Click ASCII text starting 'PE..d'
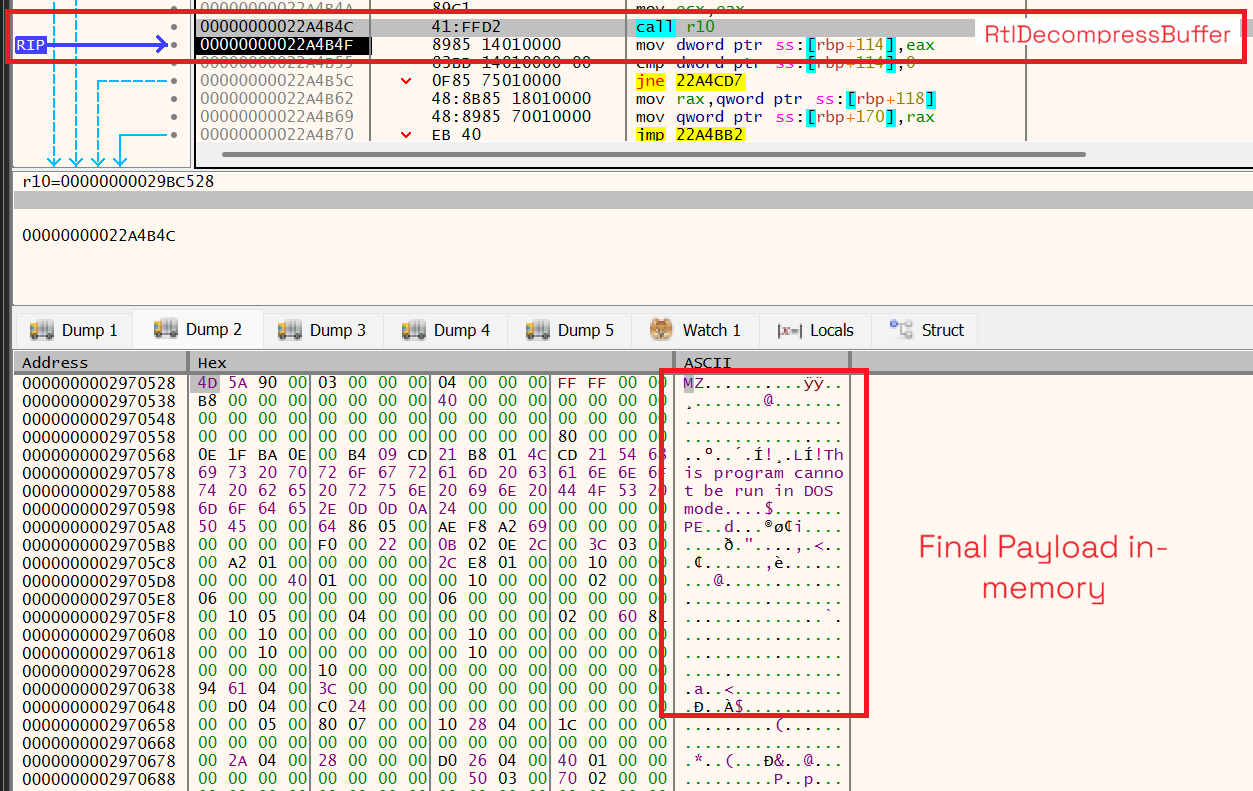The image size is (1253, 791). click(764, 527)
